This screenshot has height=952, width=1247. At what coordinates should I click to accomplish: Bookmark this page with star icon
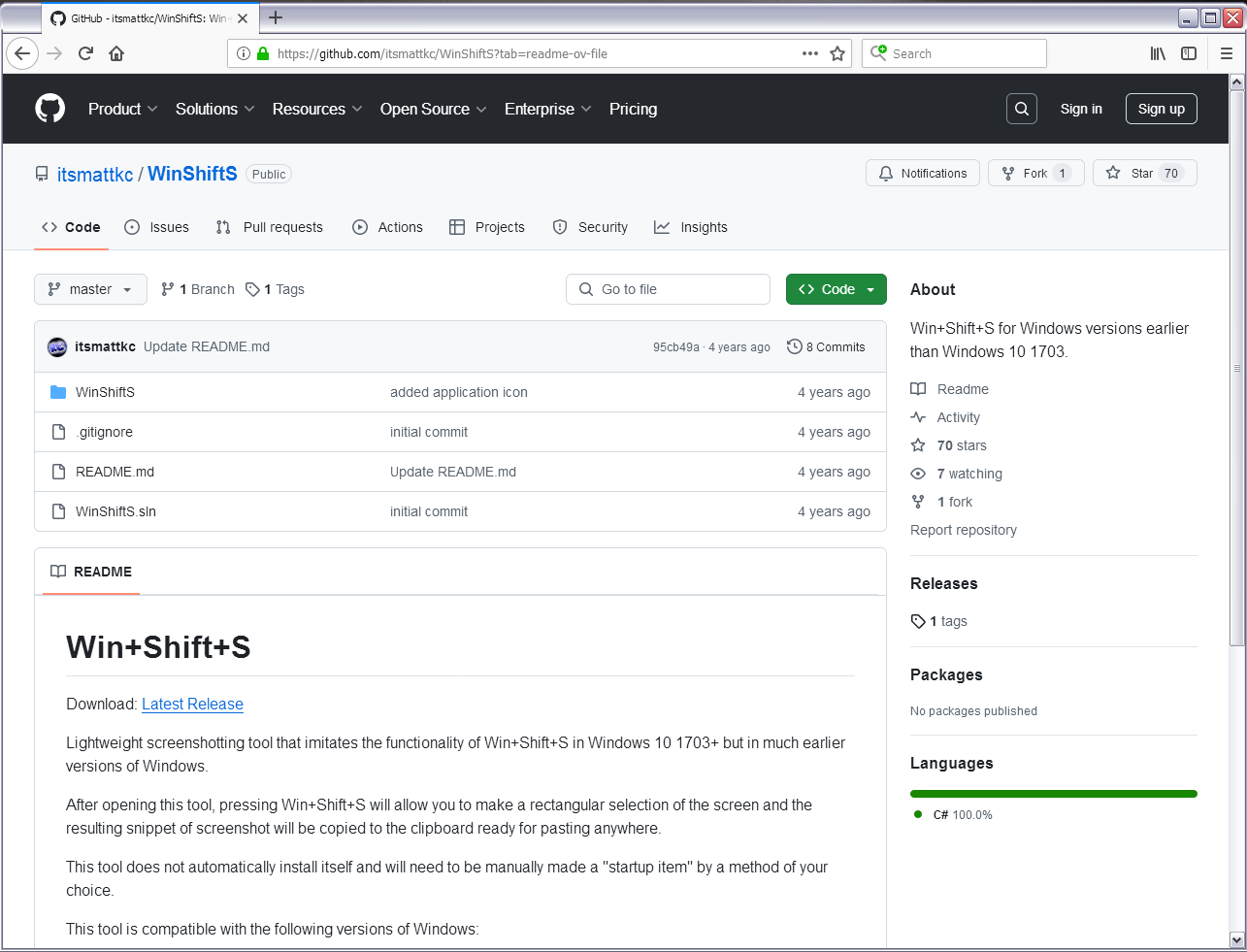coord(837,53)
